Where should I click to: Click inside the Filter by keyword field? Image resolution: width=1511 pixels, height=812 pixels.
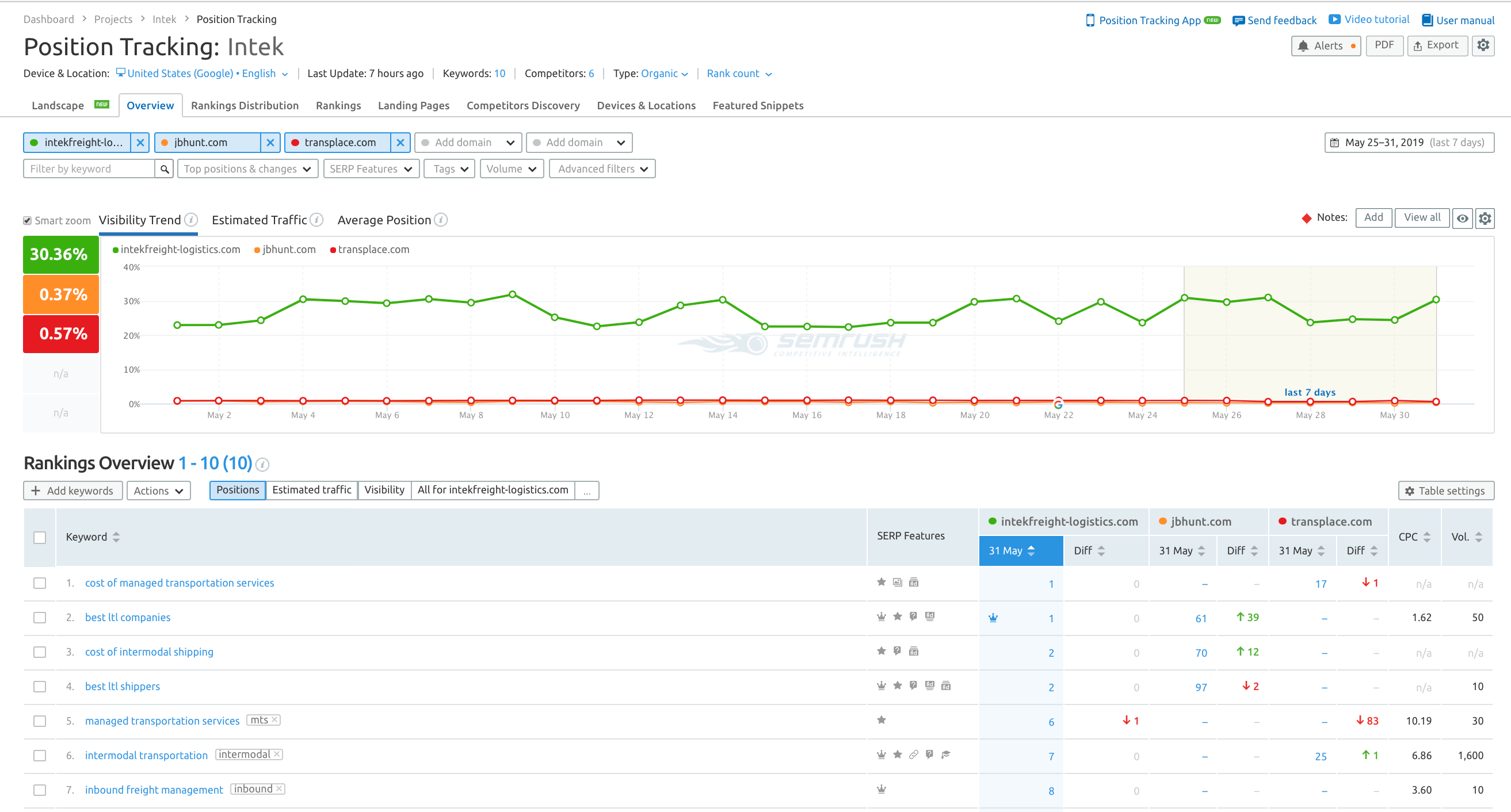coord(88,169)
